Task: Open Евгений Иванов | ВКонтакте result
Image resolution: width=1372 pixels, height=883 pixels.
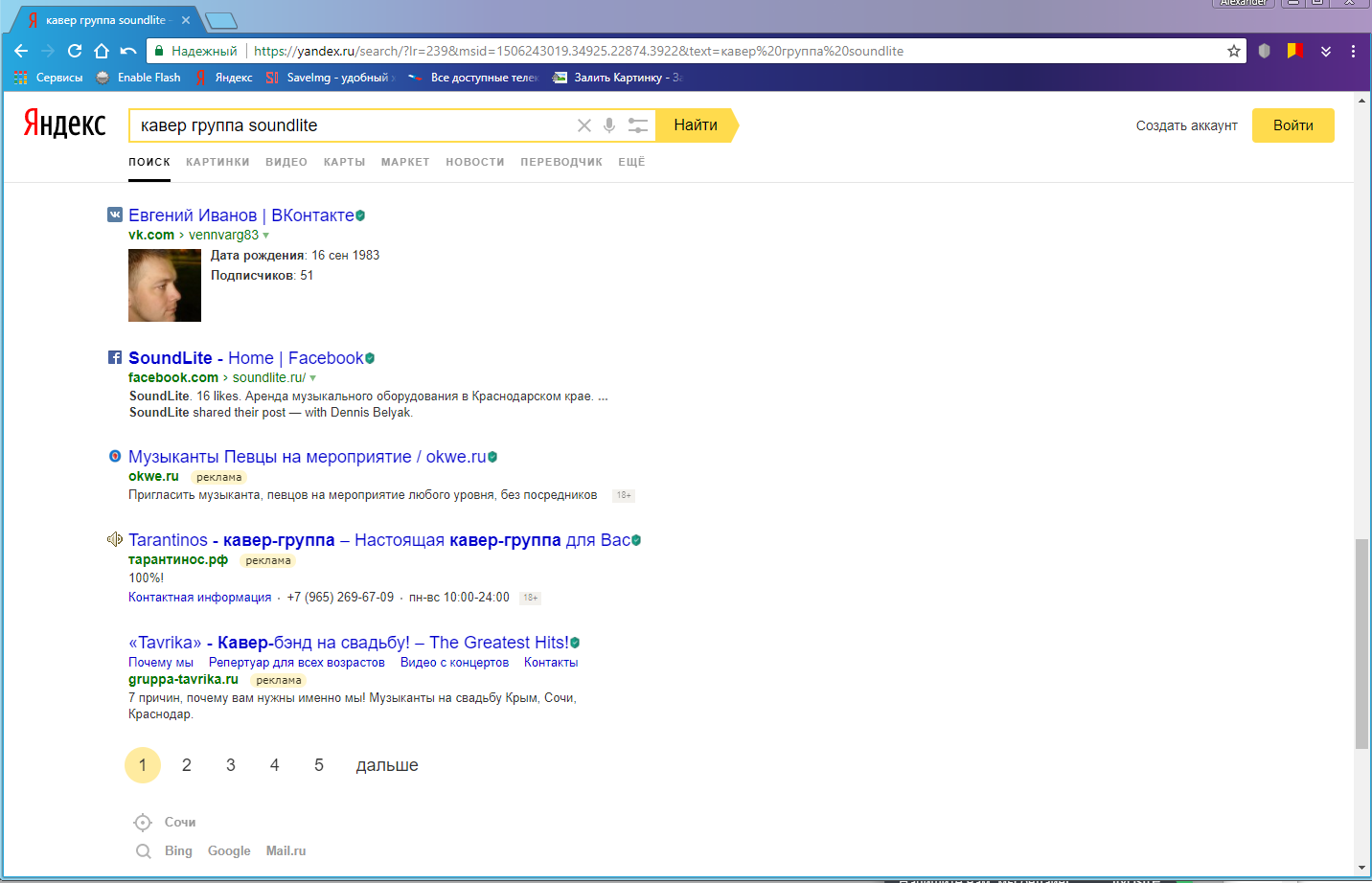Action: coord(241,215)
